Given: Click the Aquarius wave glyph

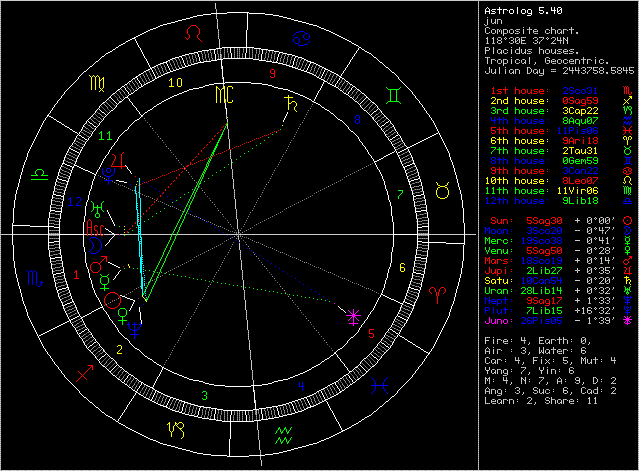Looking at the screenshot, I should tap(283, 435).
